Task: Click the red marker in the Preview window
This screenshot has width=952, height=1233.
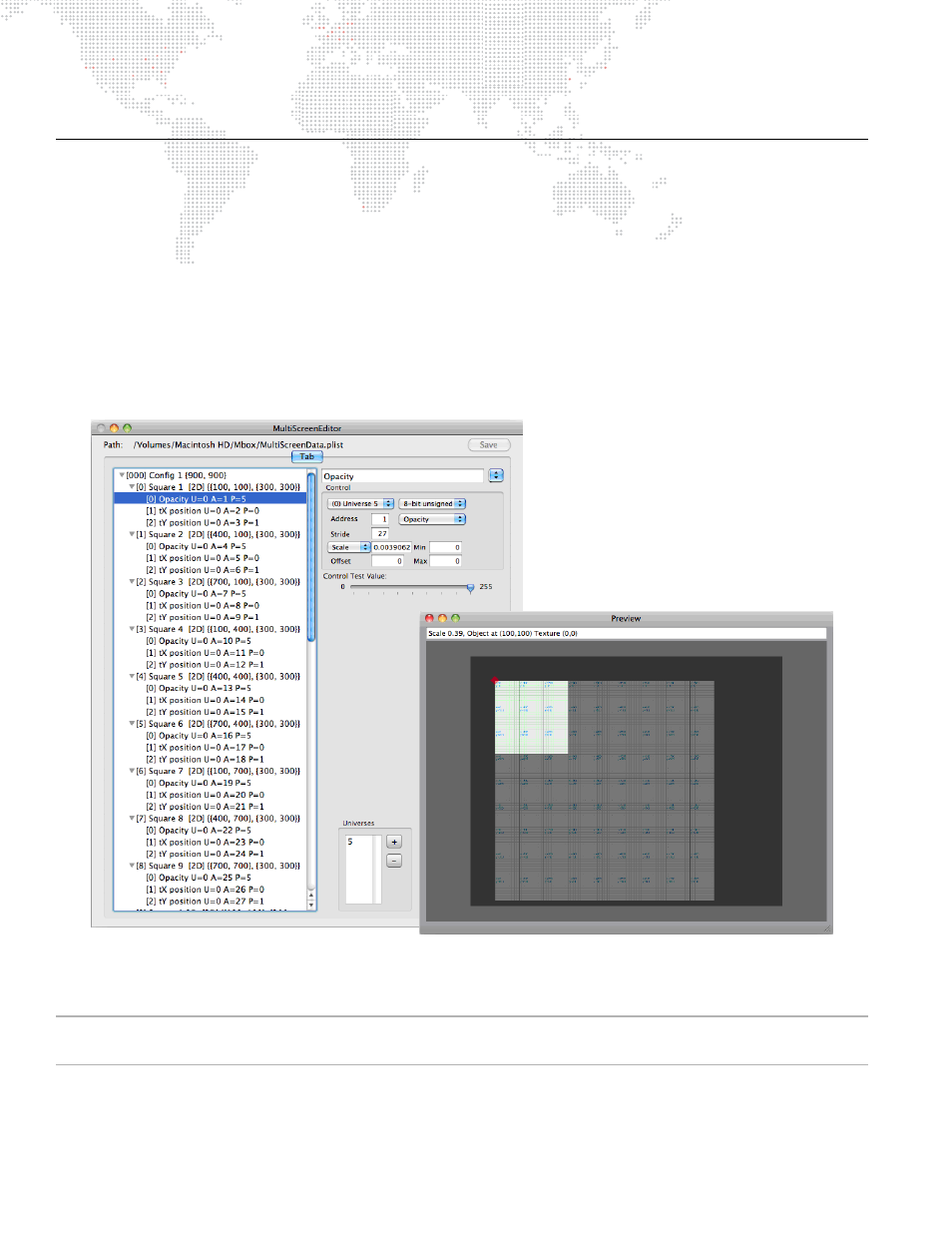Action: (494, 681)
